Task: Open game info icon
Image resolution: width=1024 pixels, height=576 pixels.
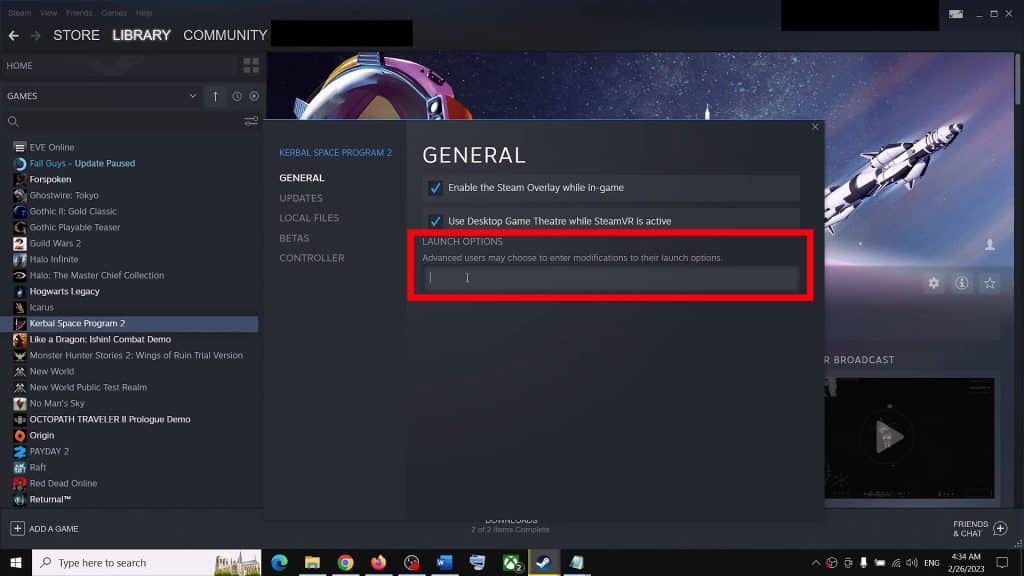Action: pyautogui.click(x=961, y=283)
